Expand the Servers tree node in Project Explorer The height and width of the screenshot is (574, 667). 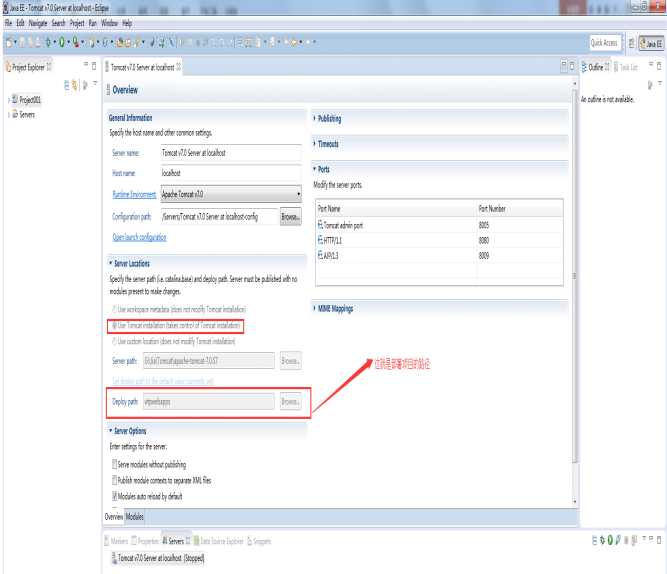click(x=9, y=115)
